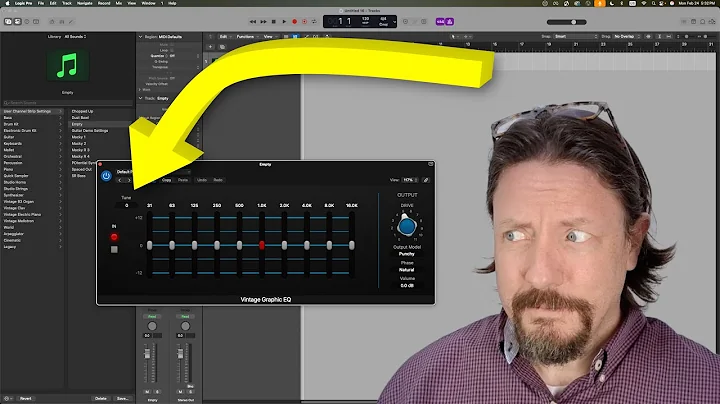Click Undo button in EQ plugin header
Viewport: 720px width, 404px height.
pyautogui.click(x=202, y=180)
